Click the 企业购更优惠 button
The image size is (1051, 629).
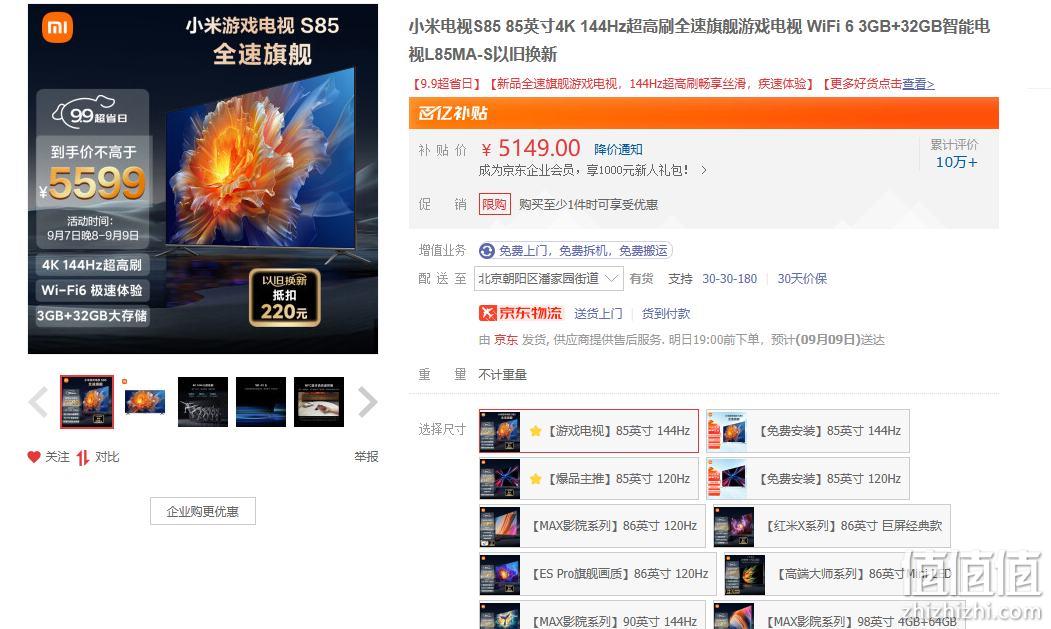(202, 512)
